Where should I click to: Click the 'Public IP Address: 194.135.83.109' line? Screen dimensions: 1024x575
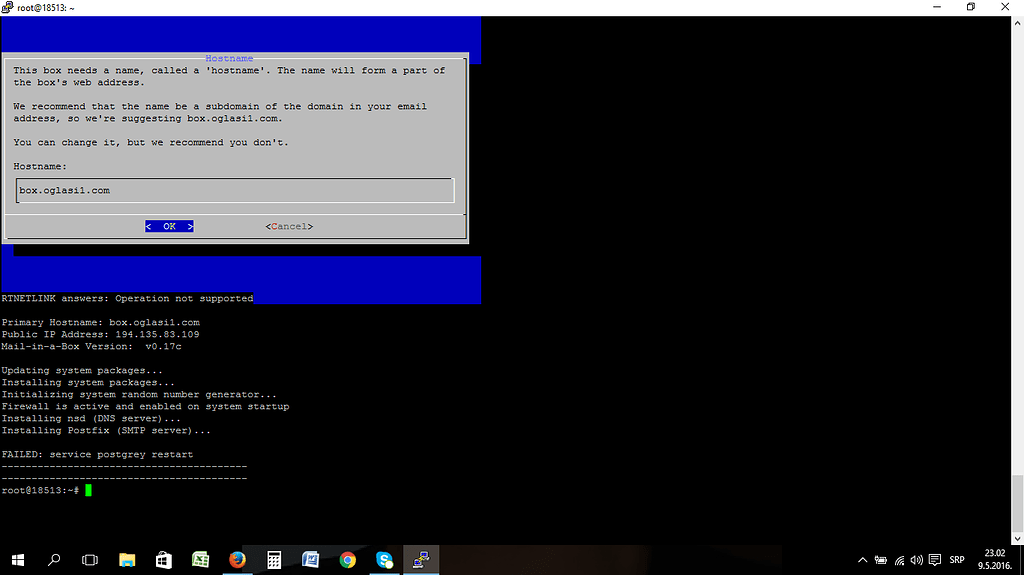tap(101, 334)
